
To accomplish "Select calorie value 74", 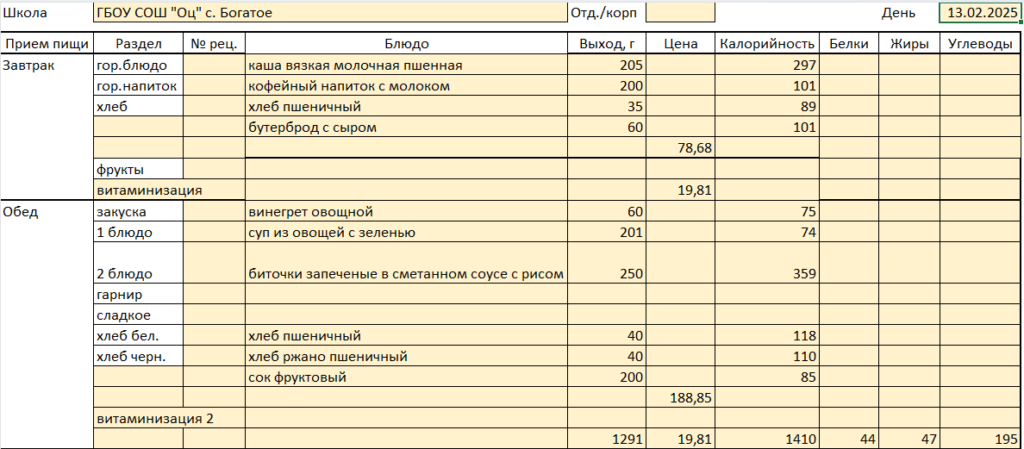I will point(767,233).
